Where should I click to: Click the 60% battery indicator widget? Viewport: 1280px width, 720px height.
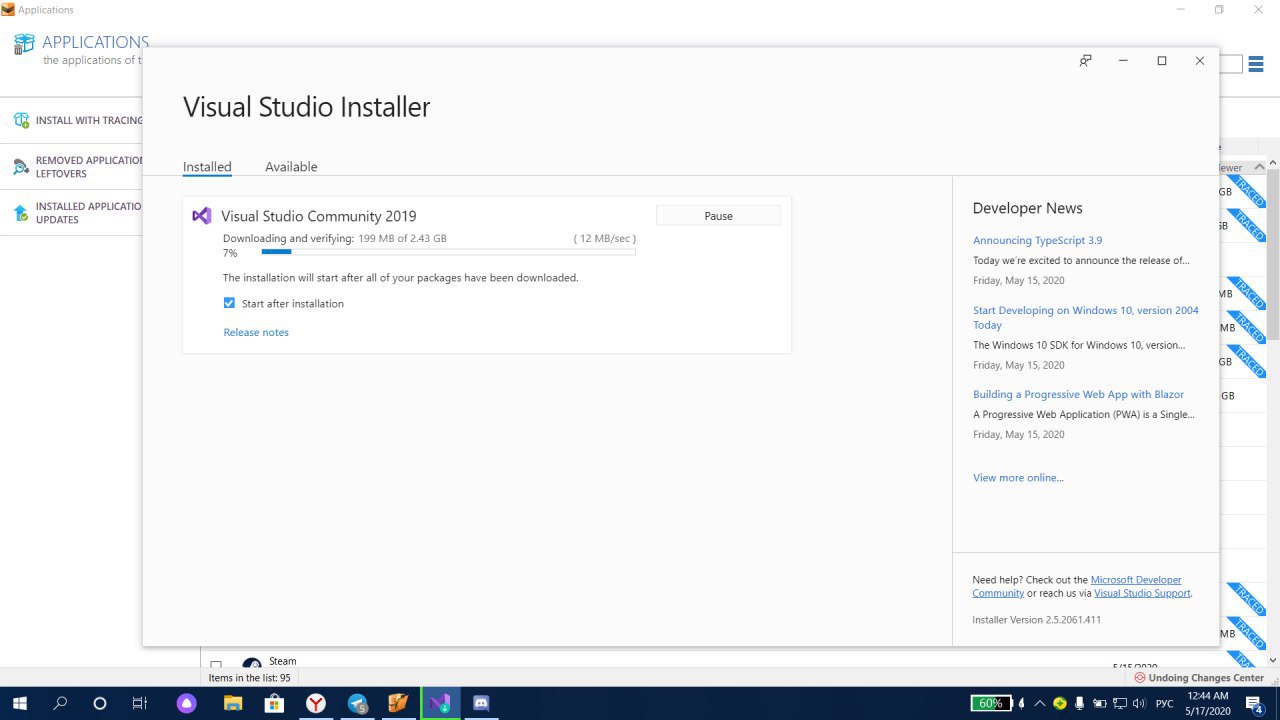(x=991, y=703)
